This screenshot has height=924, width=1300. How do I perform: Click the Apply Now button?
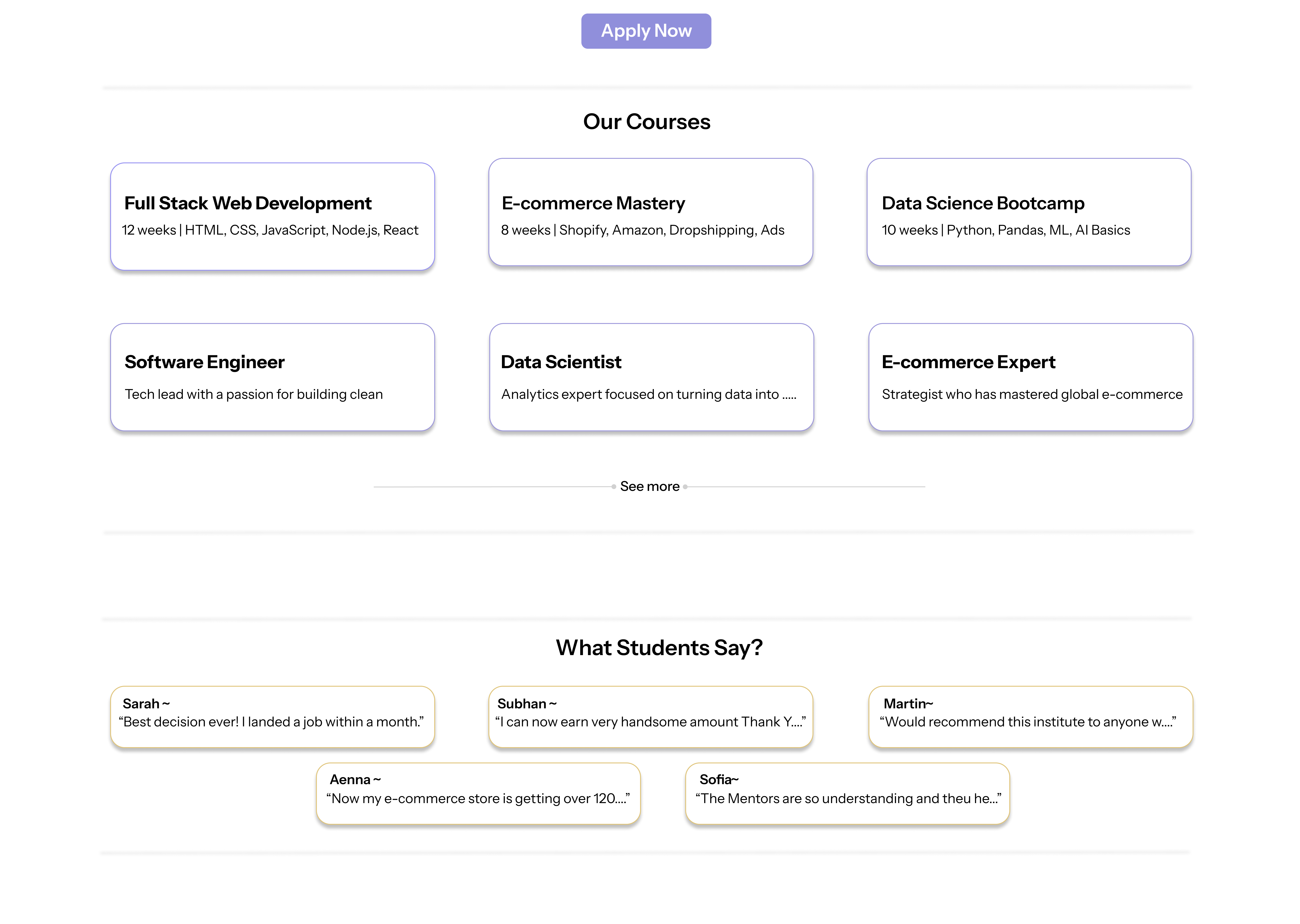coord(645,31)
